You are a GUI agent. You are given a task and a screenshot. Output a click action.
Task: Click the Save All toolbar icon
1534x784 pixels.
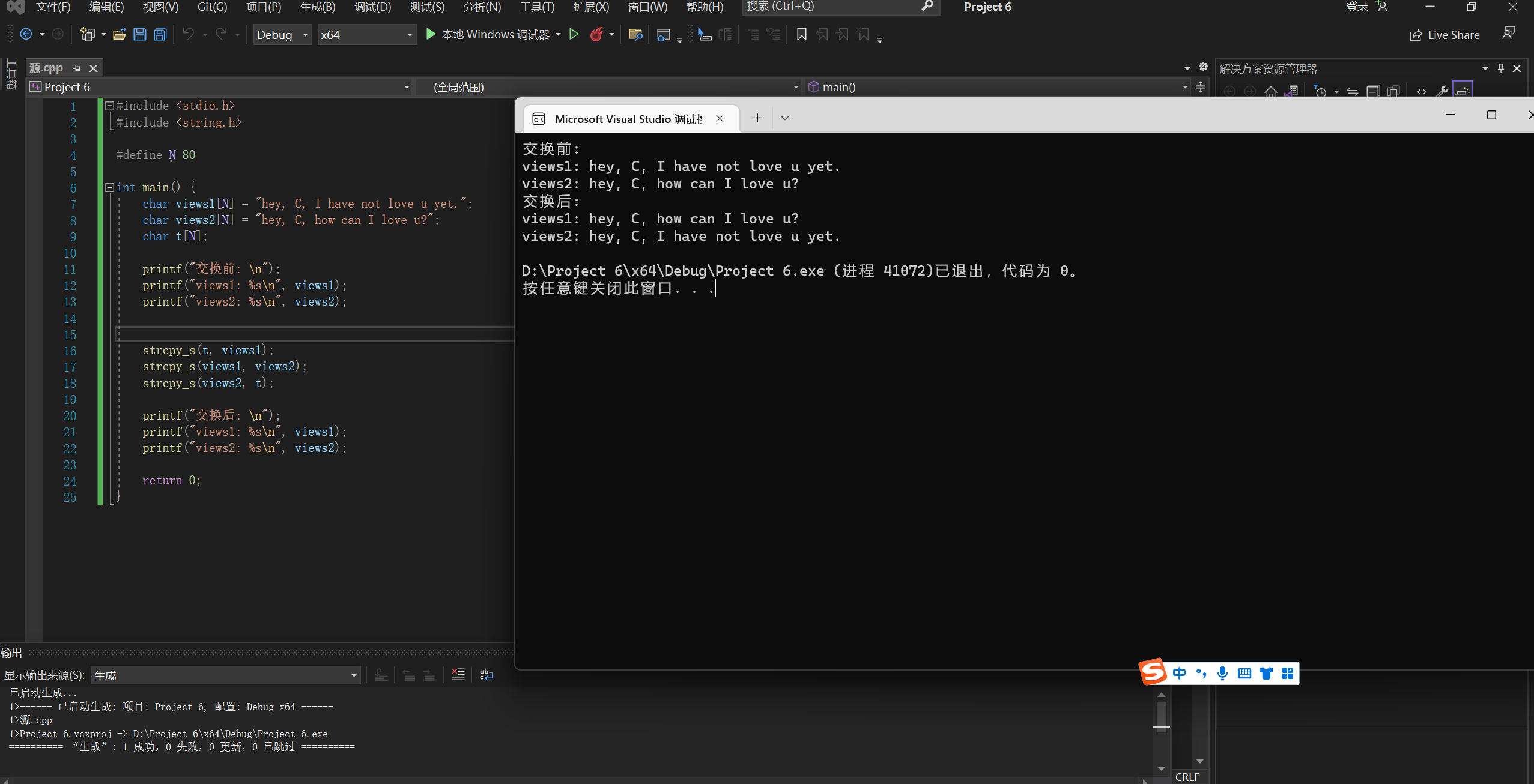(x=160, y=34)
